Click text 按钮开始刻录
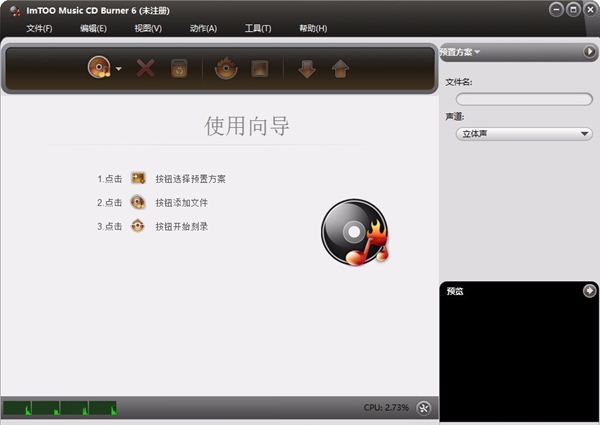This screenshot has width=600, height=425. [181, 226]
